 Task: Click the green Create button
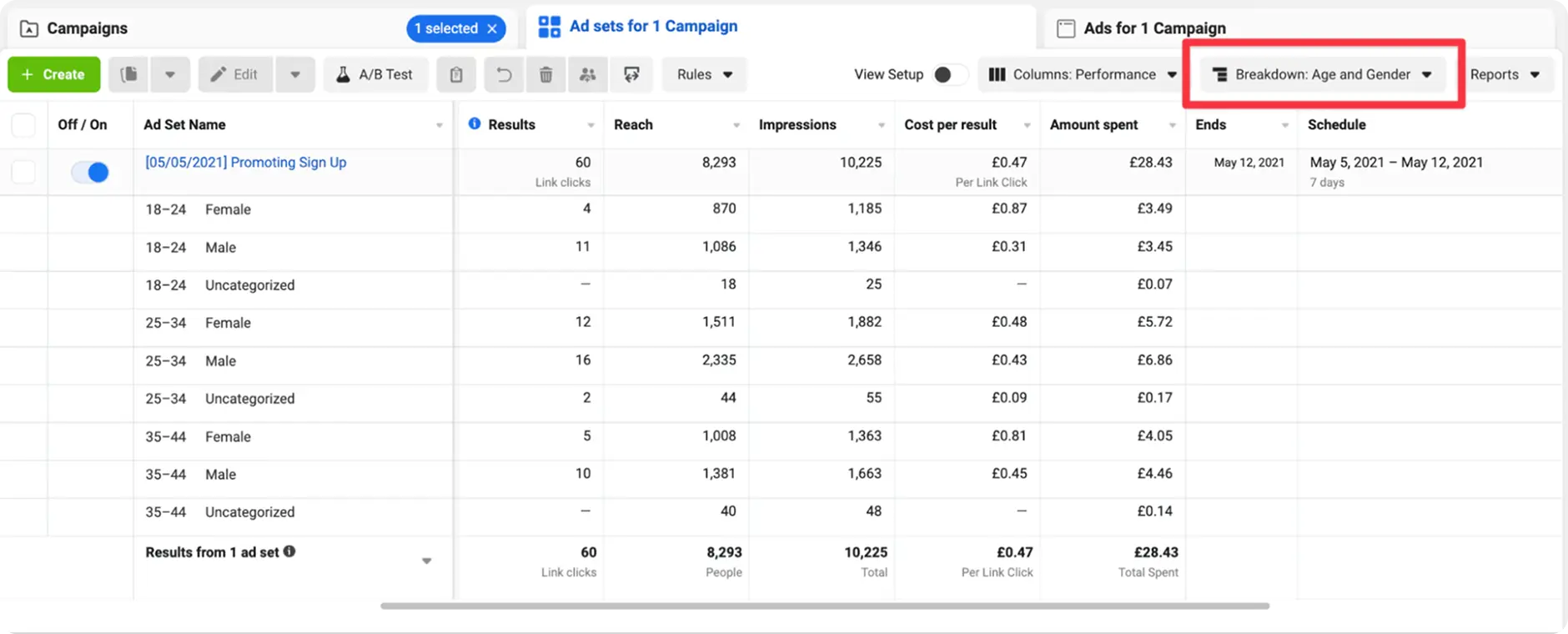tap(53, 74)
